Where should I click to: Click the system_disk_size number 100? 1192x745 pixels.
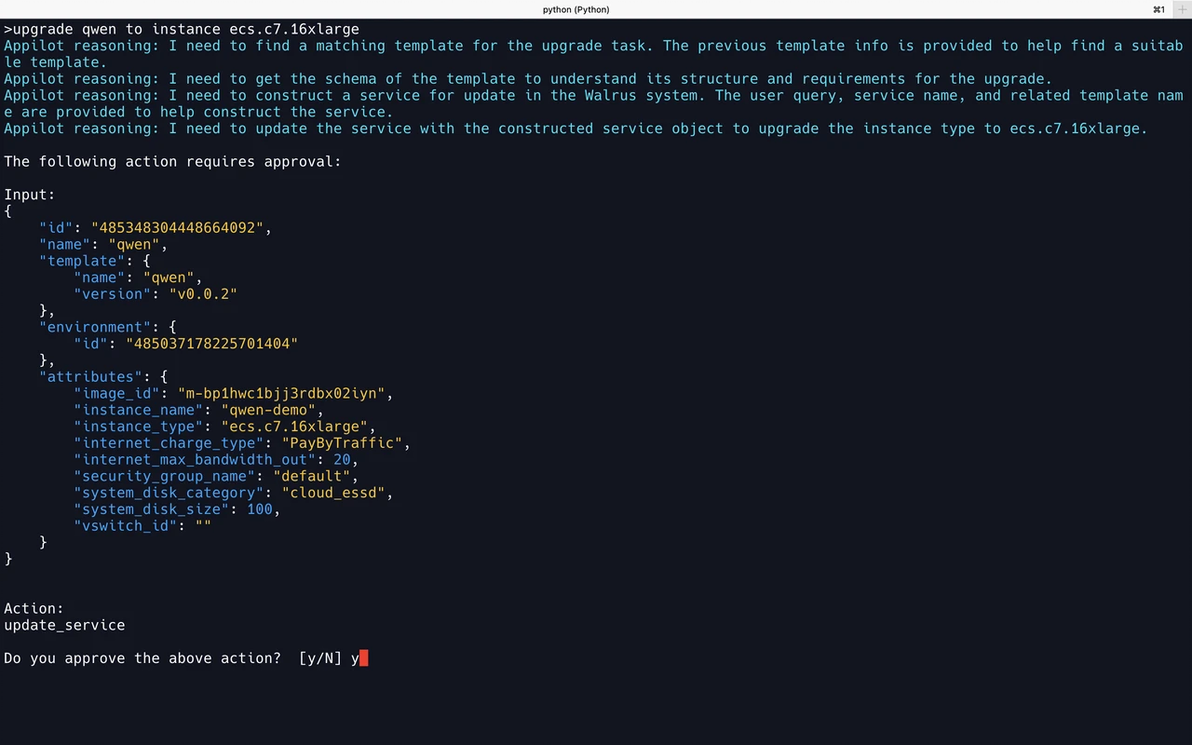260,509
